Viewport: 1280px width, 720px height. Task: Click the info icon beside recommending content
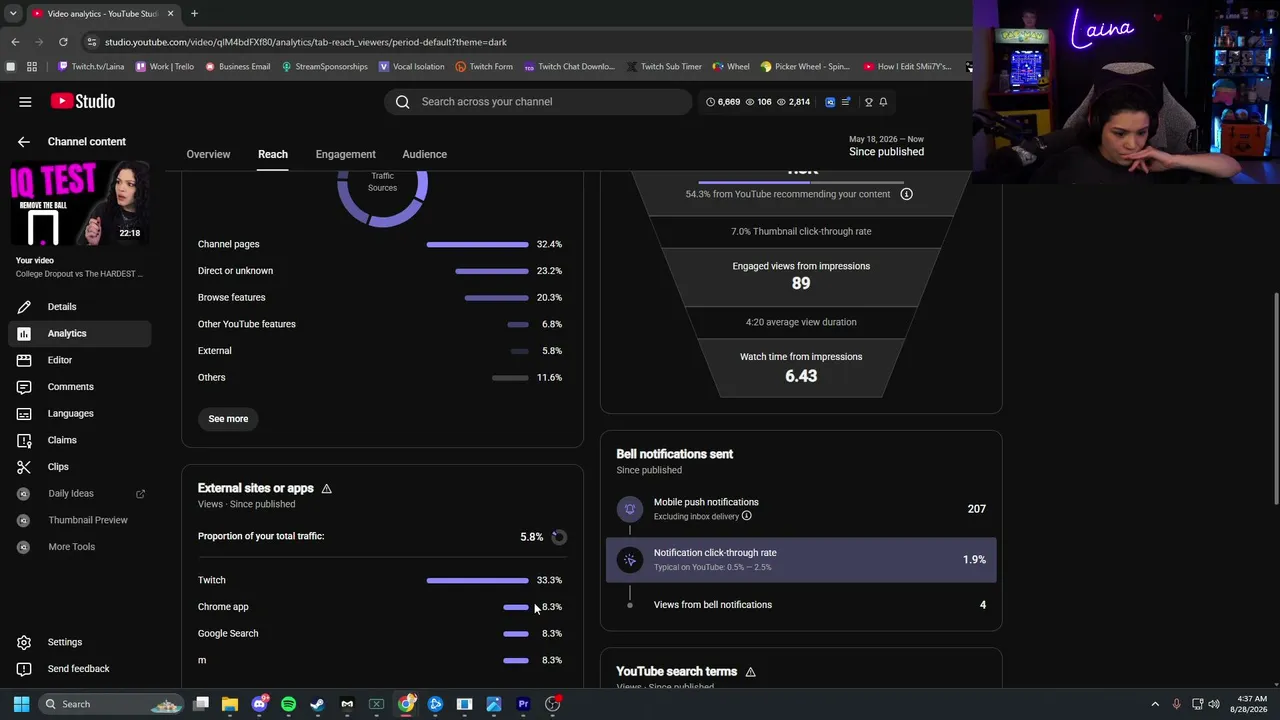[x=906, y=194]
